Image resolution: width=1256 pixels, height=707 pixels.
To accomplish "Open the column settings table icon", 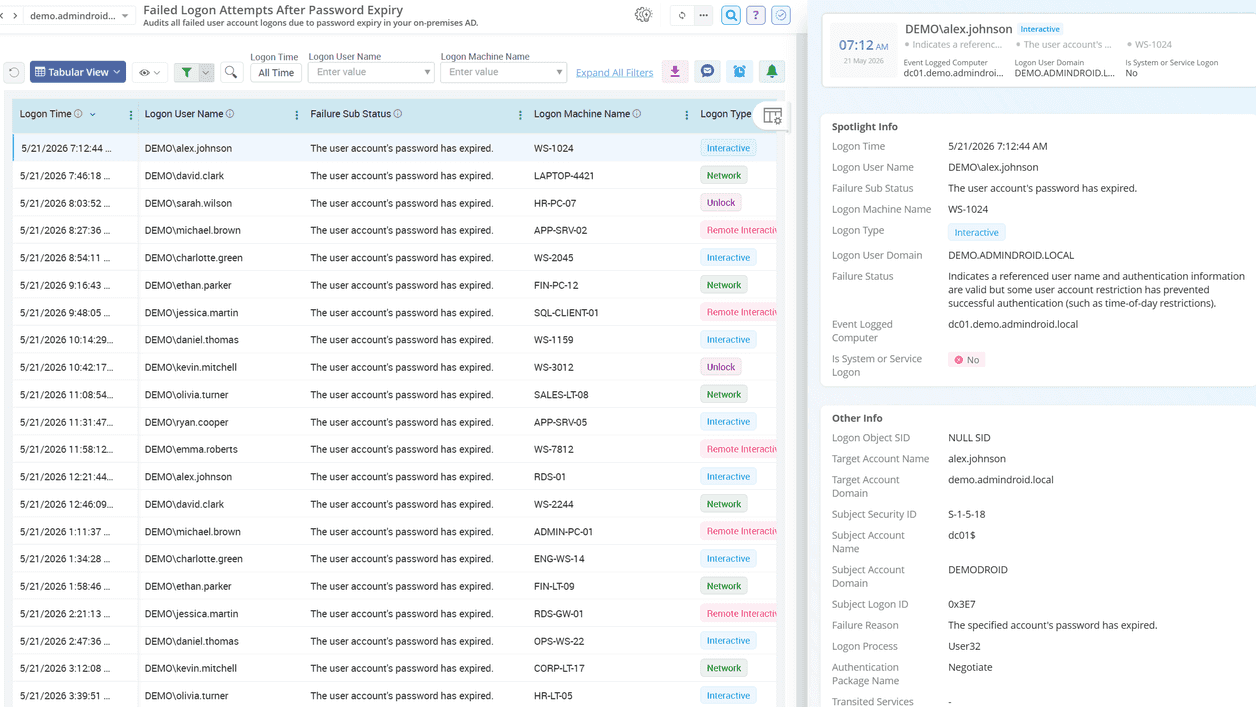I will (772, 116).
